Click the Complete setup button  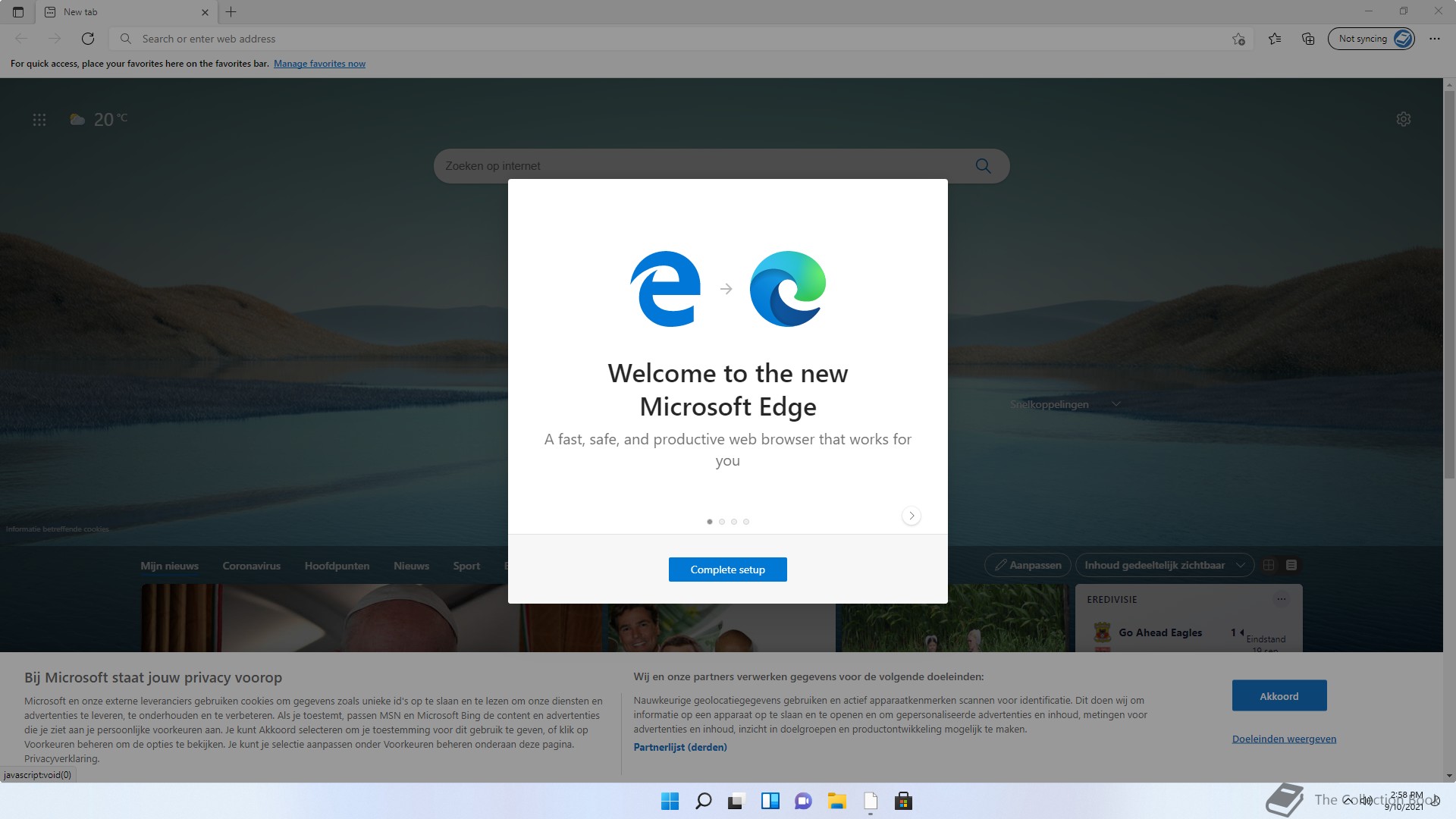(727, 570)
